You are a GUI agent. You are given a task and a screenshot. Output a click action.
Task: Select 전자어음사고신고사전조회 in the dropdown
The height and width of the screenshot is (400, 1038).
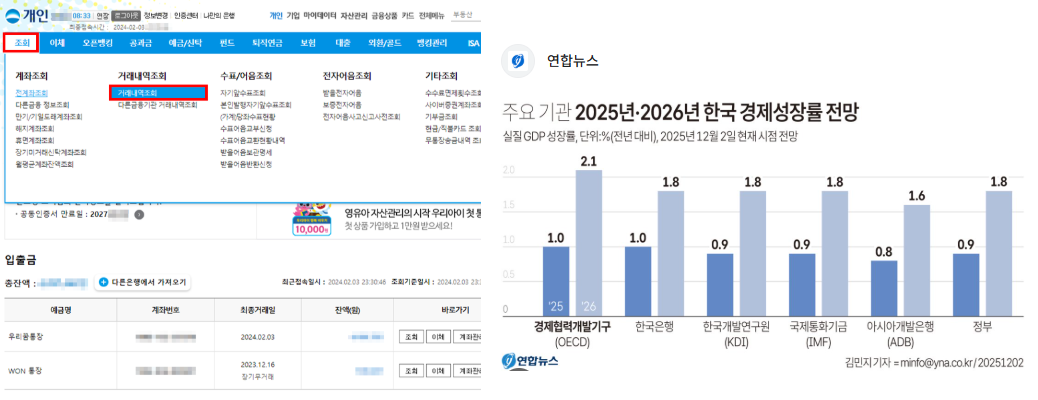pyautogui.click(x=361, y=117)
